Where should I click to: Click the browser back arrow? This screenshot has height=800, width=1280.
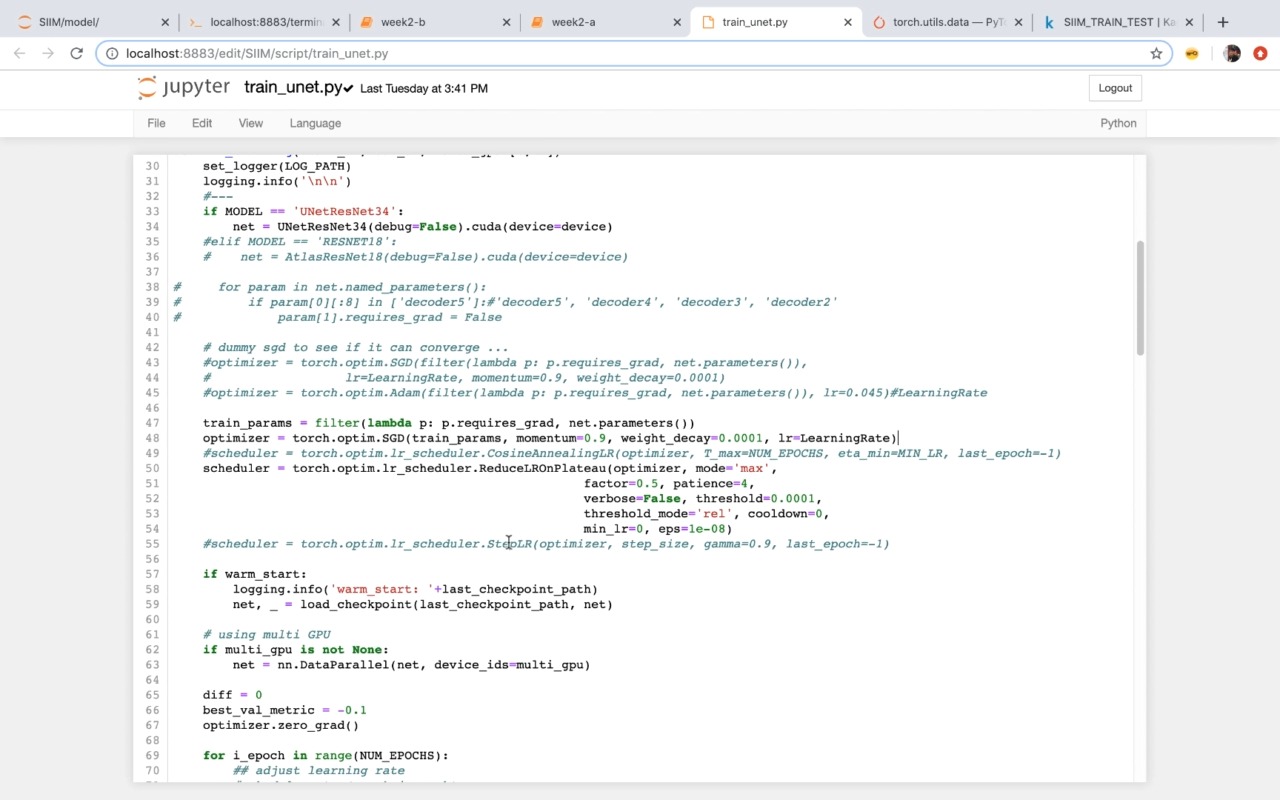tap(19, 53)
